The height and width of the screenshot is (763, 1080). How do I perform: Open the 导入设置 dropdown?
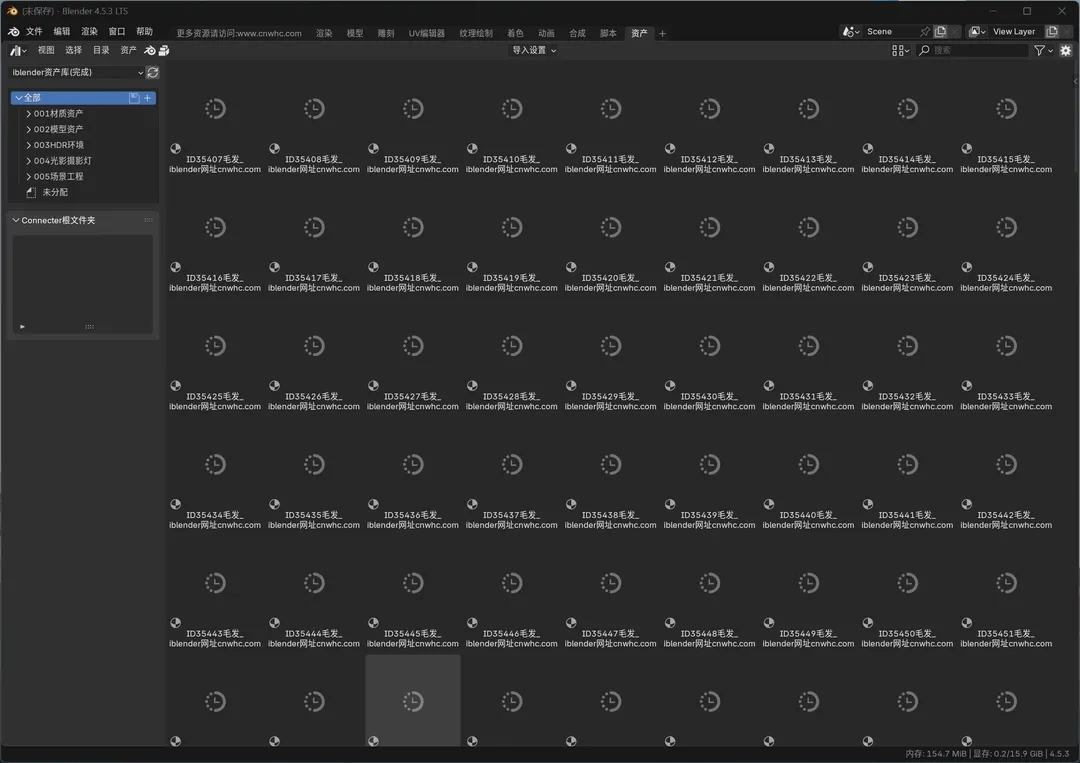tap(534, 51)
